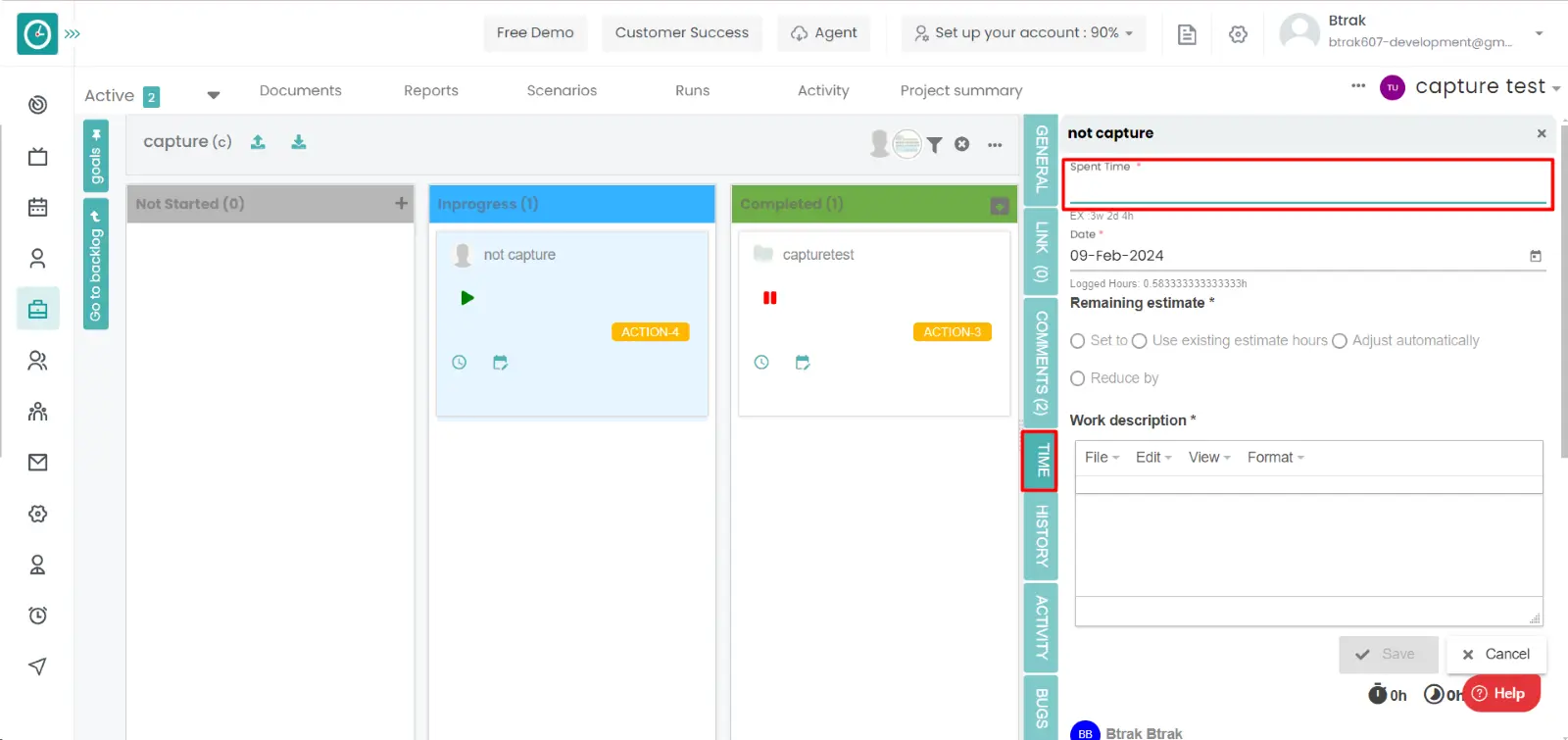Click the download icon next to capture (c)
The height and width of the screenshot is (740, 1568).
[x=299, y=142]
